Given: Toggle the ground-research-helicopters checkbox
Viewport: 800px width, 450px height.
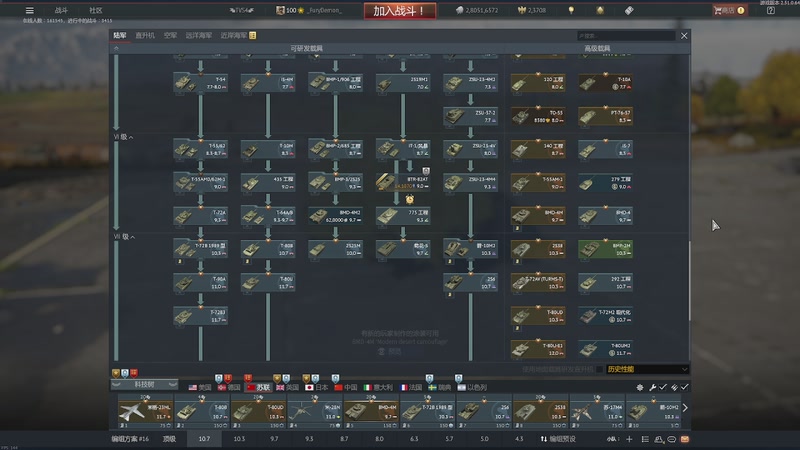Looking at the screenshot, I should point(599,369).
